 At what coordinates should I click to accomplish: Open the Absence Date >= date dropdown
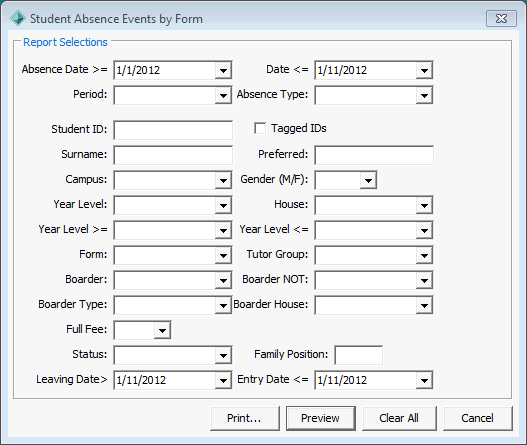223,70
